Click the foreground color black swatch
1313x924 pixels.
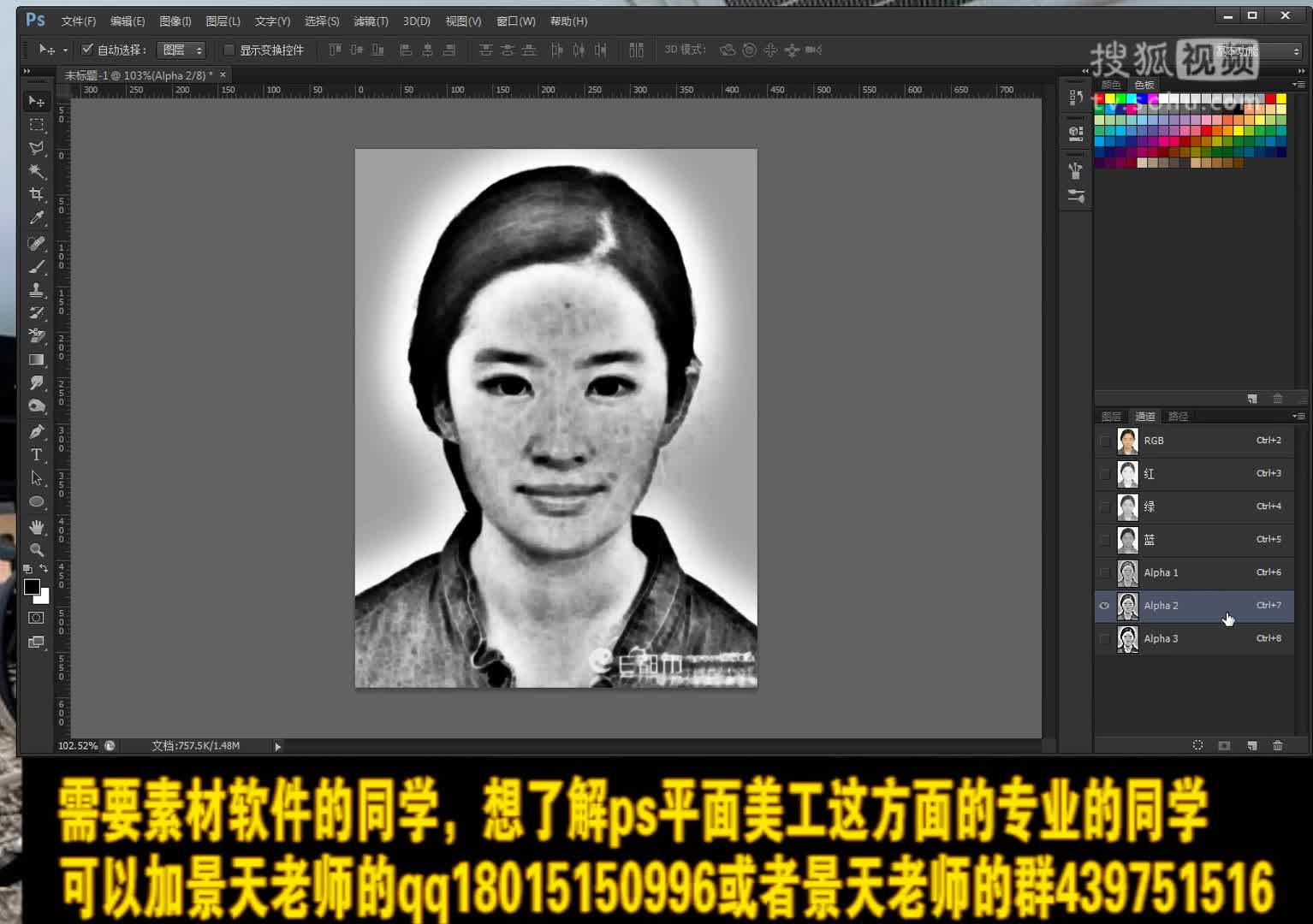[x=31, y=587]
